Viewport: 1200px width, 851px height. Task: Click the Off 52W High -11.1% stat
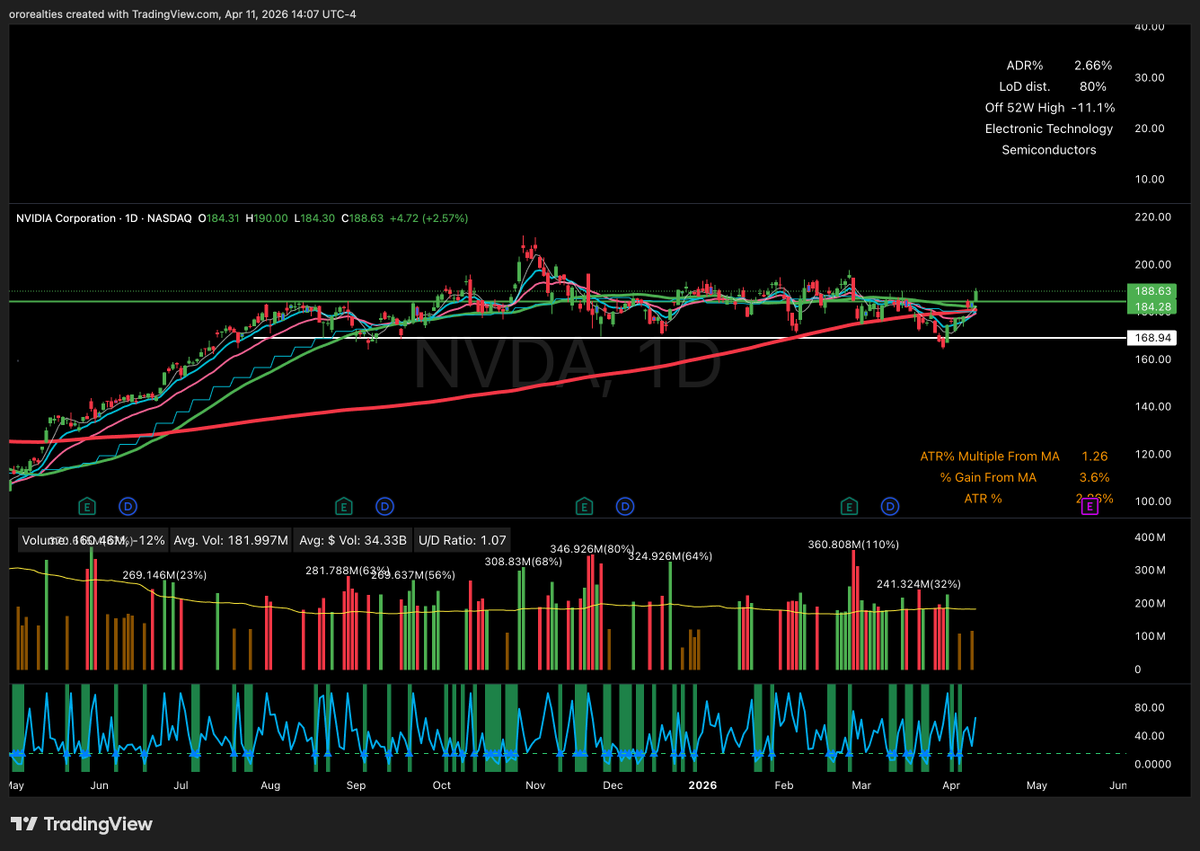1050,107
